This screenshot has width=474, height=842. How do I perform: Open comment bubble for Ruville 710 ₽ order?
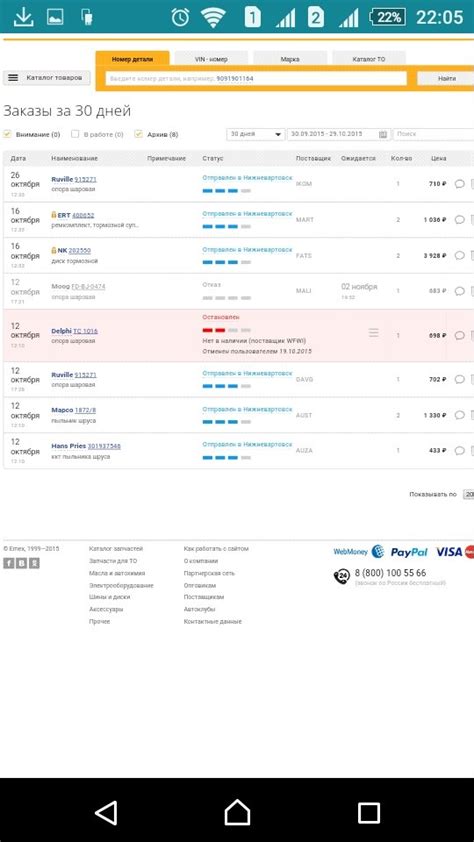click(460, 184)
